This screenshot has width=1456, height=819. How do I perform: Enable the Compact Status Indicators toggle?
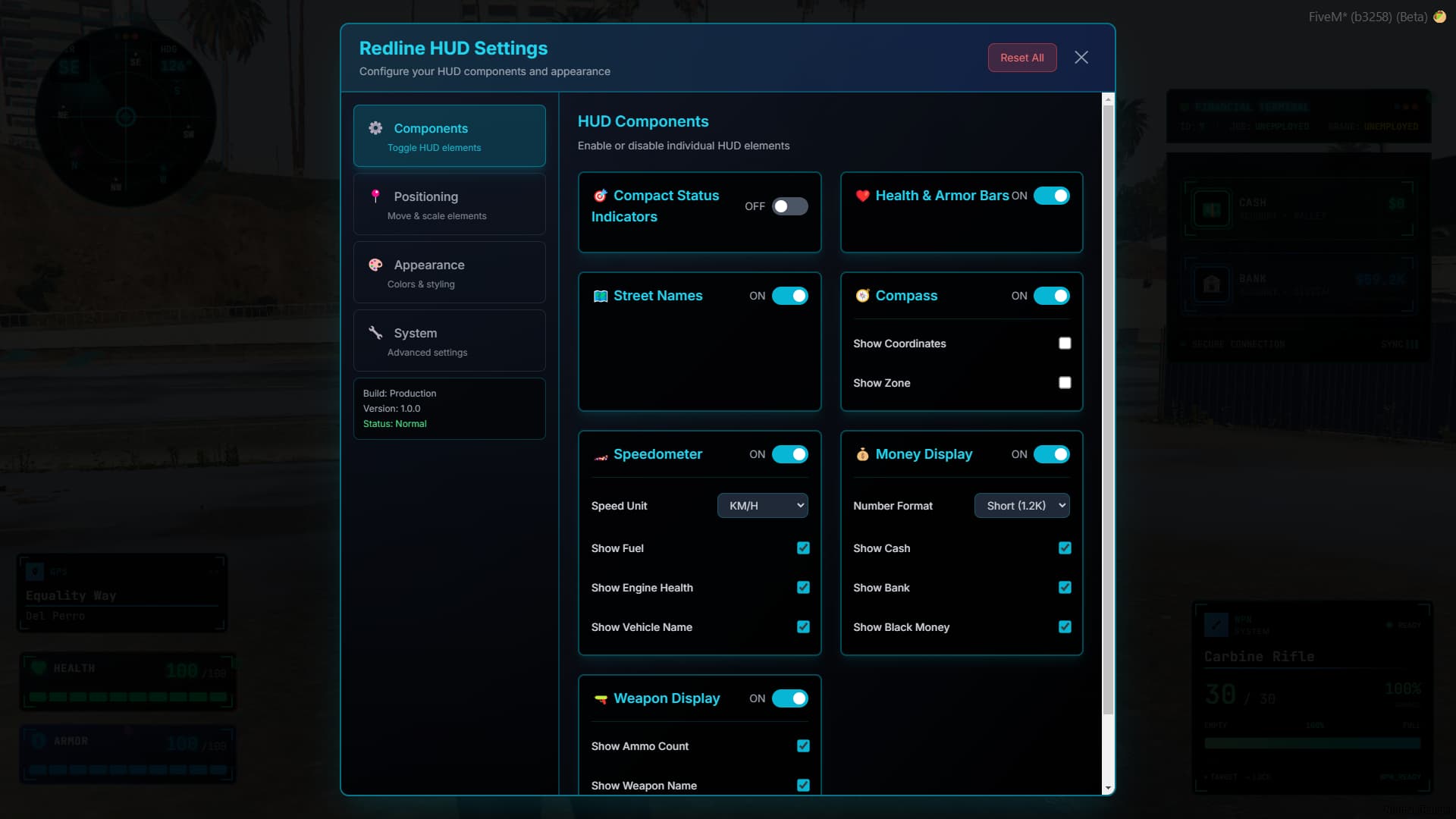789,206
